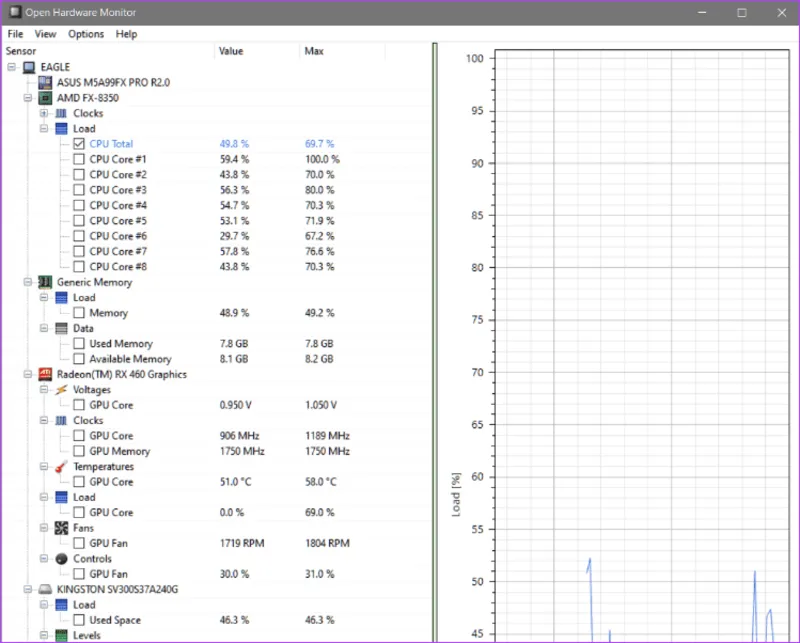Click the Clocks icon under Radeon graphics
Screen dimensions: 800x643
point(61,421)
